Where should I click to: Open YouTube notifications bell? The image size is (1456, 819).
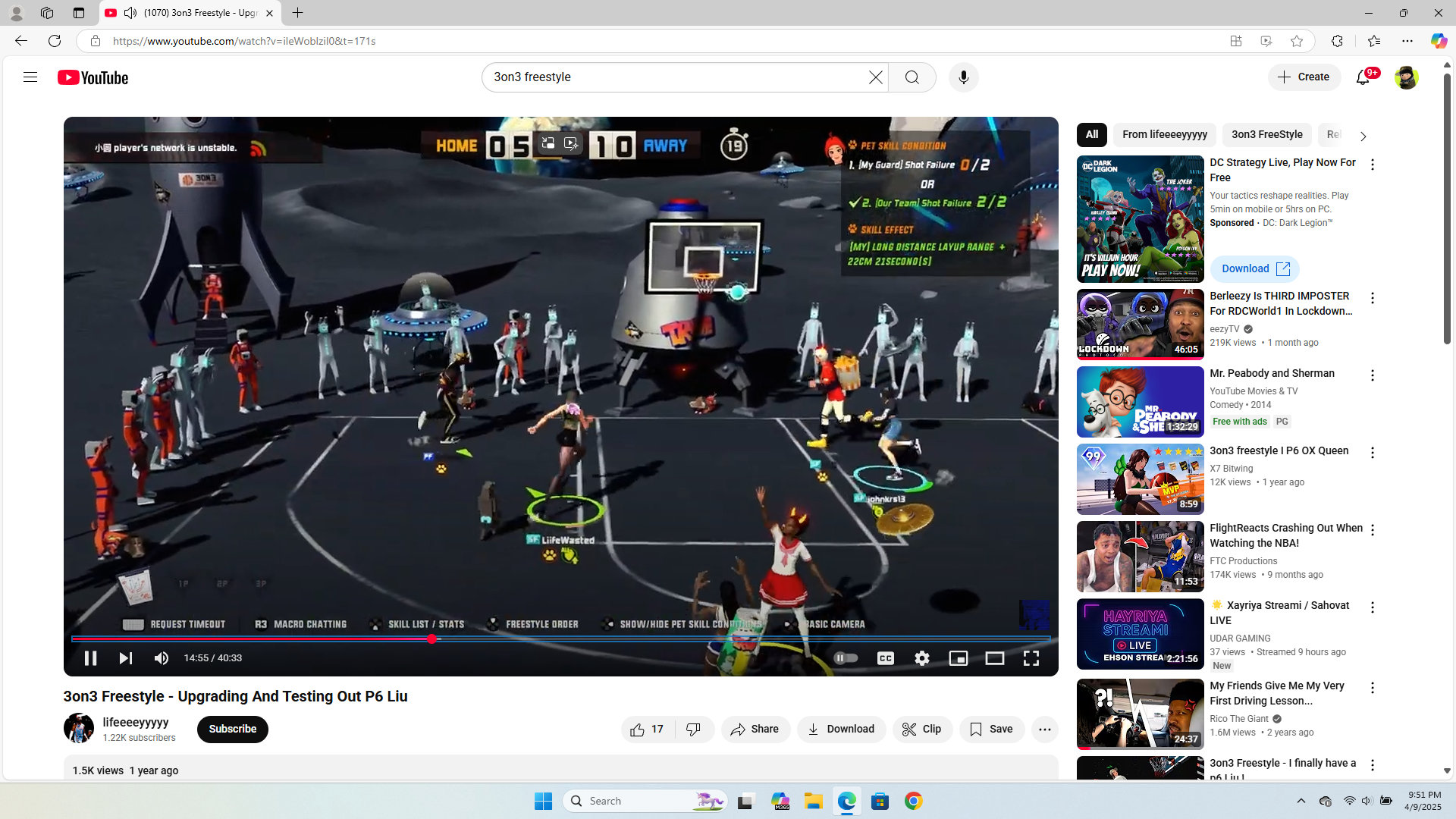1363,77
